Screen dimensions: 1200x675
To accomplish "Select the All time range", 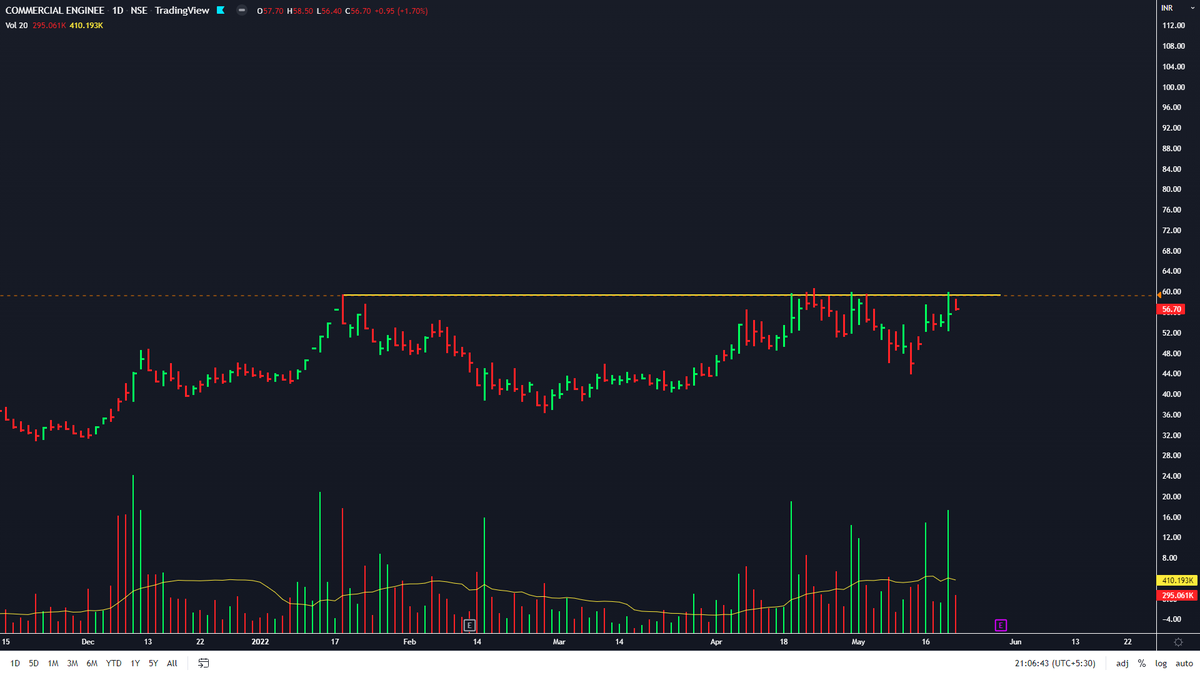I will [172, 662].
